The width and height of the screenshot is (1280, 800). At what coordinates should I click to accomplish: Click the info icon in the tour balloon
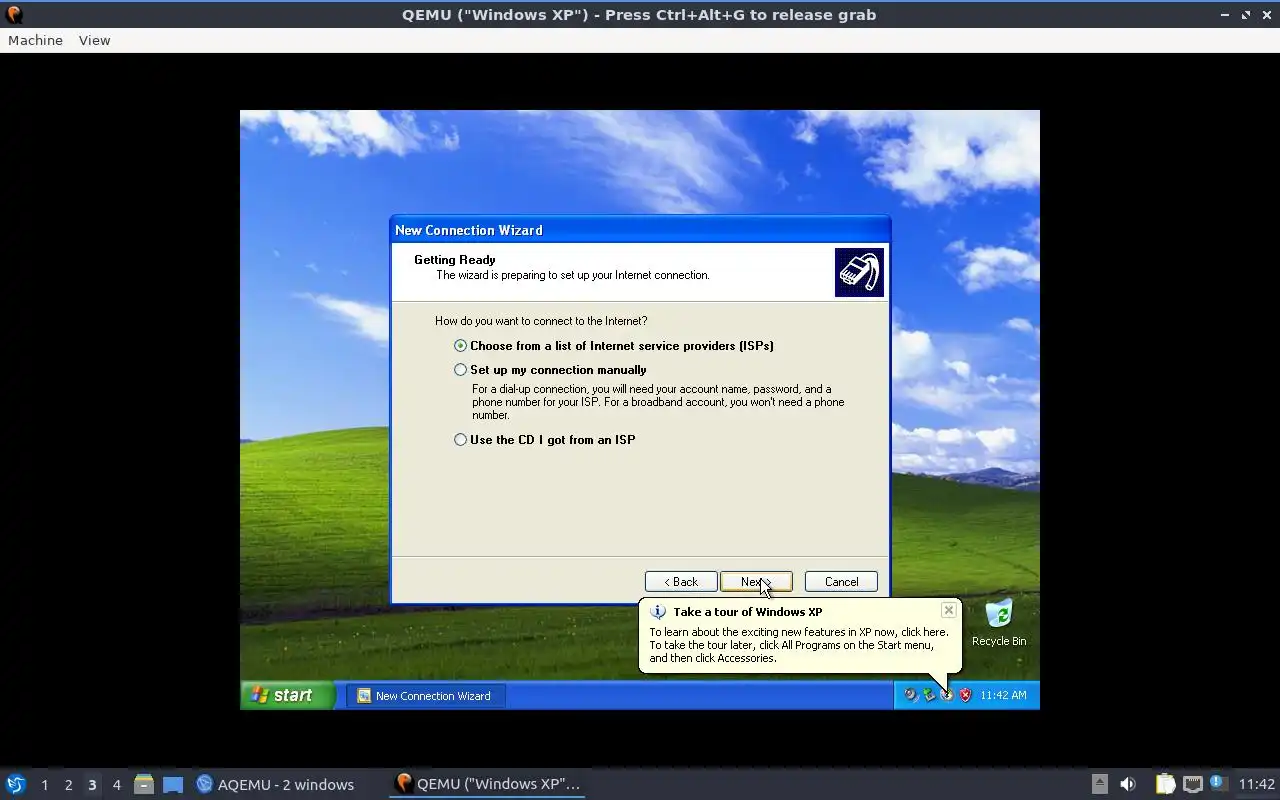click(658, 612)
